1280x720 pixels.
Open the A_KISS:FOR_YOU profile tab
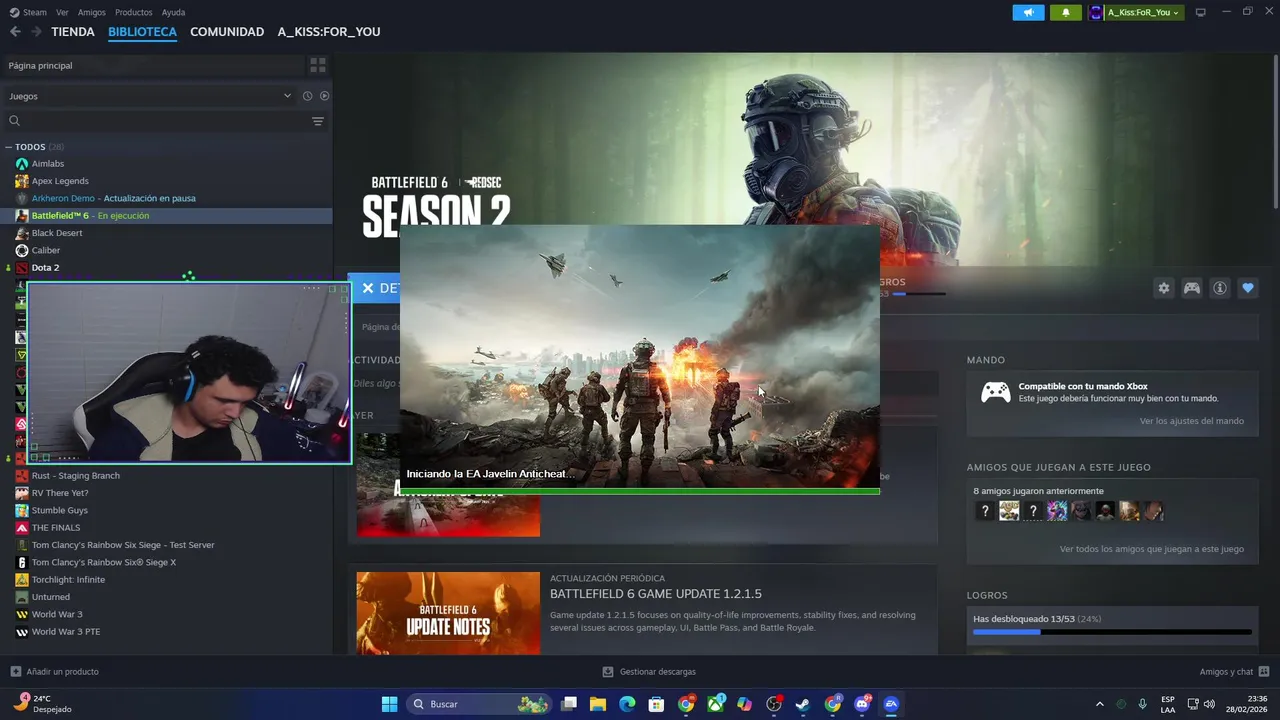pyautogui.click(x=329, y=32)
